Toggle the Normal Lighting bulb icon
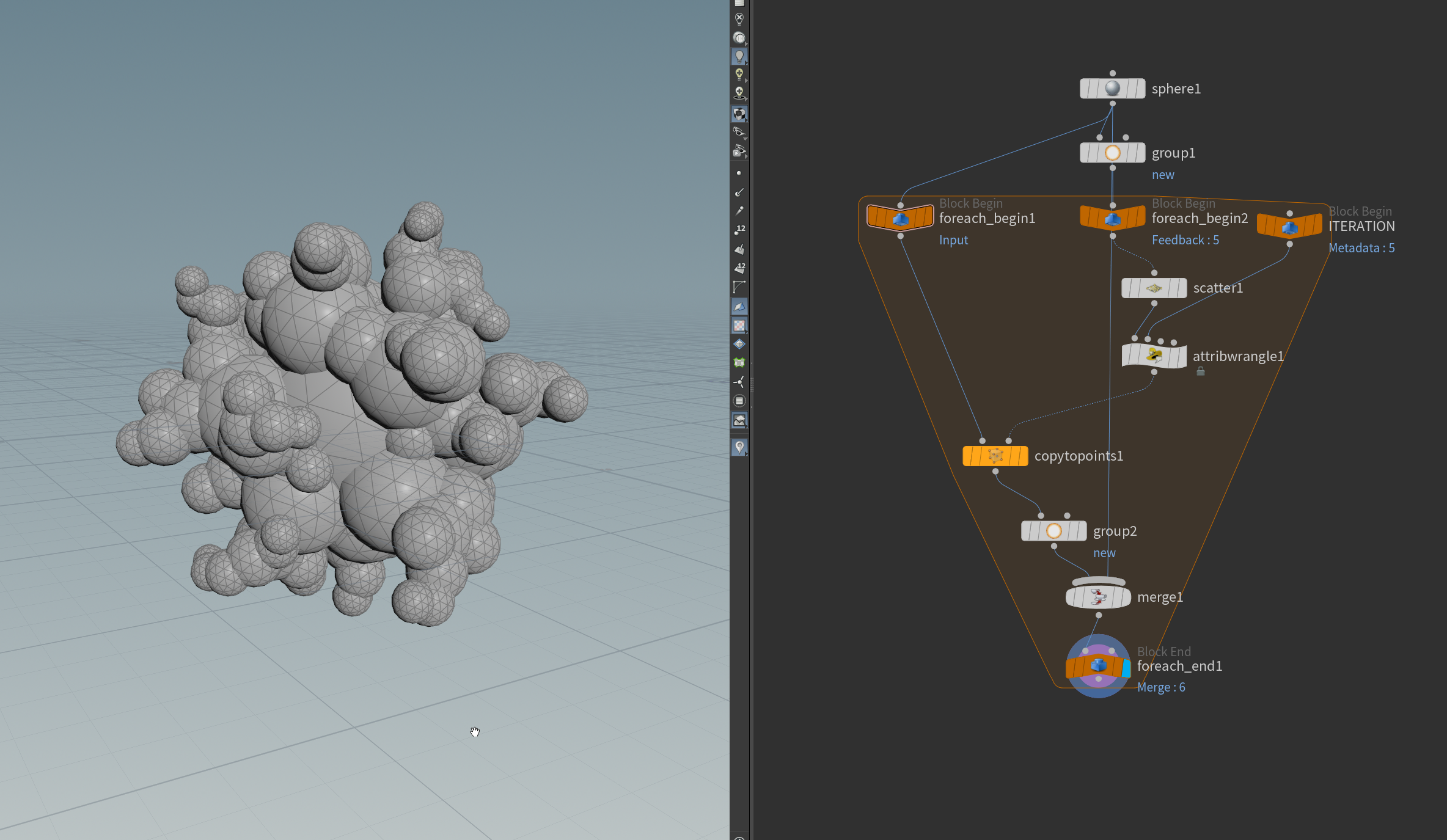 pyautogui.click(x=739, y=57)
